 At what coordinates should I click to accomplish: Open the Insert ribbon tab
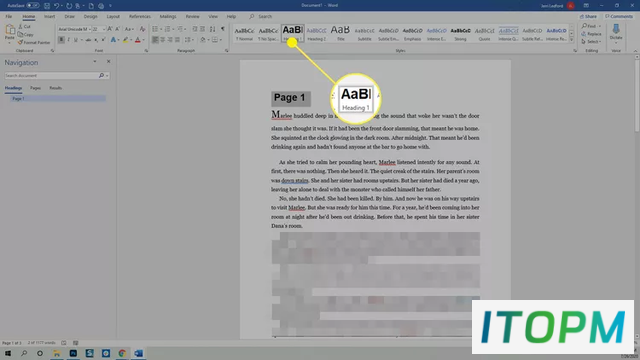tap(49, 17)
